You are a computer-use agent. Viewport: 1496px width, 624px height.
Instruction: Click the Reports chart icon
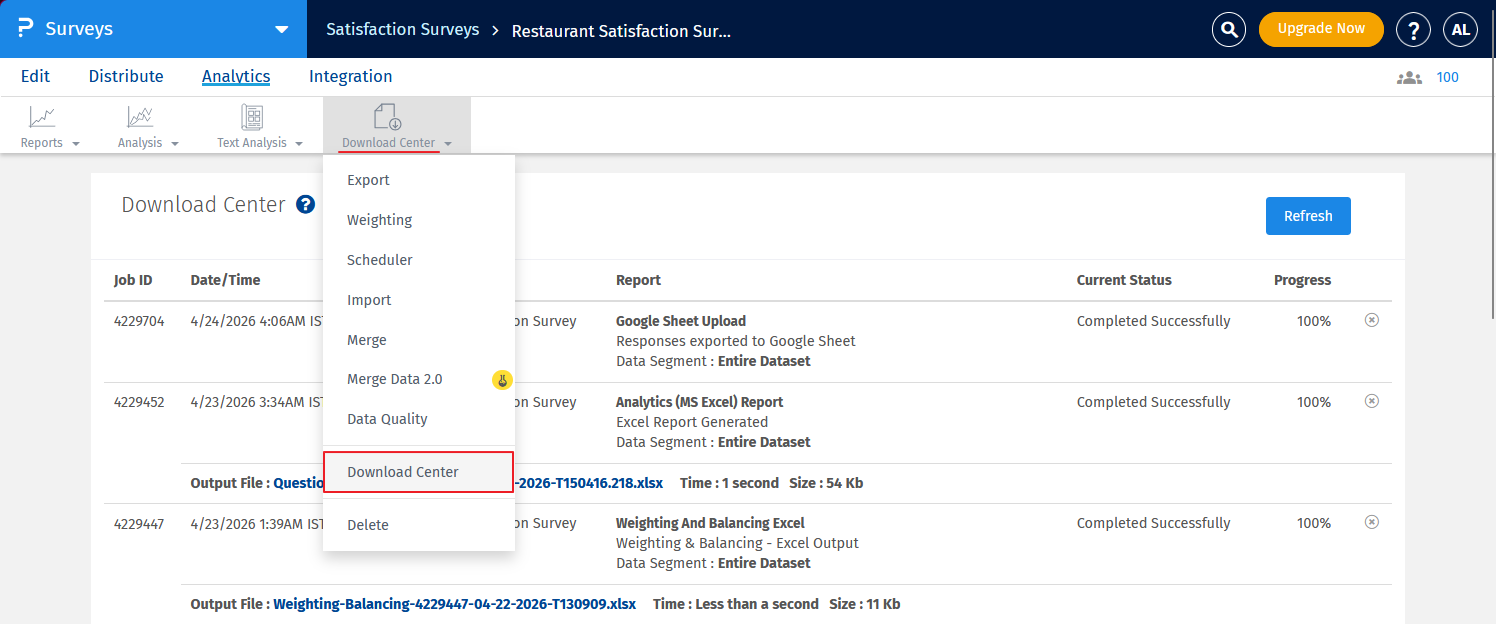(42, 118)
